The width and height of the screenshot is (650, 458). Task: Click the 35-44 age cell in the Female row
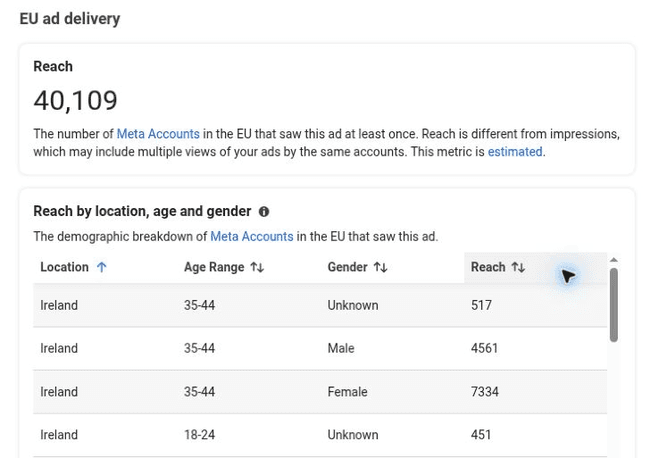pos(199,392)
